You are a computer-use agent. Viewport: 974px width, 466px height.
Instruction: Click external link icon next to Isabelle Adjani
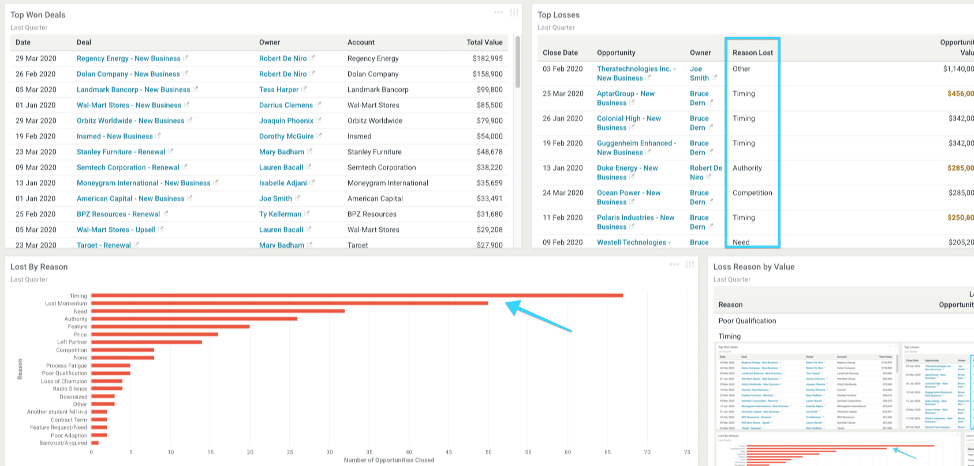point(312,183)
